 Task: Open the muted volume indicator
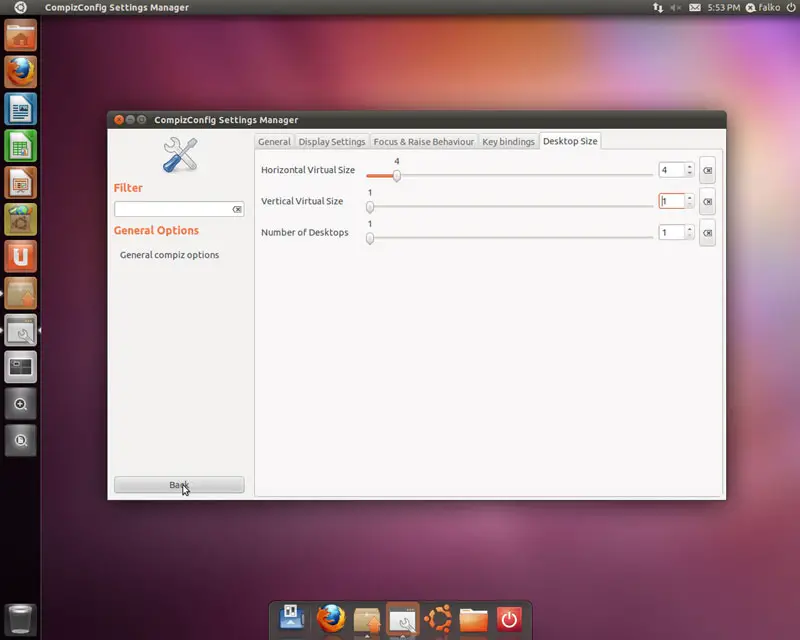click(x=676, y=7)
